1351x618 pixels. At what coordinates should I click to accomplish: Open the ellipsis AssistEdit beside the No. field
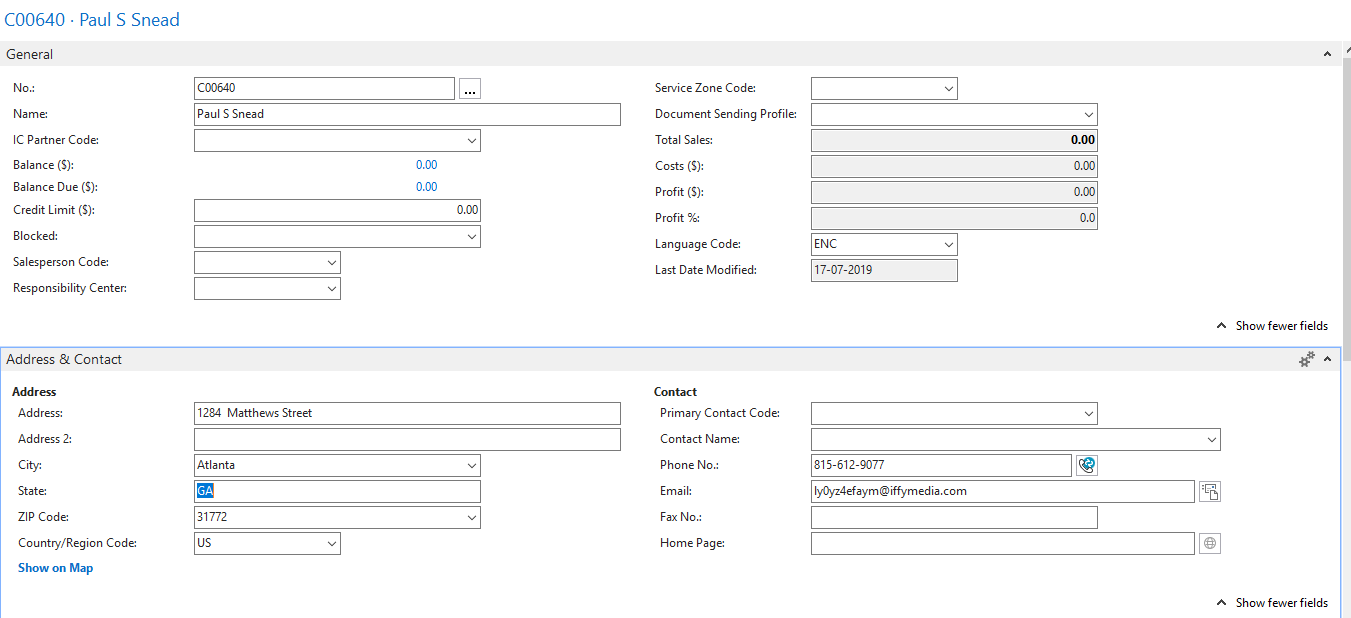[x=469, y=88]
